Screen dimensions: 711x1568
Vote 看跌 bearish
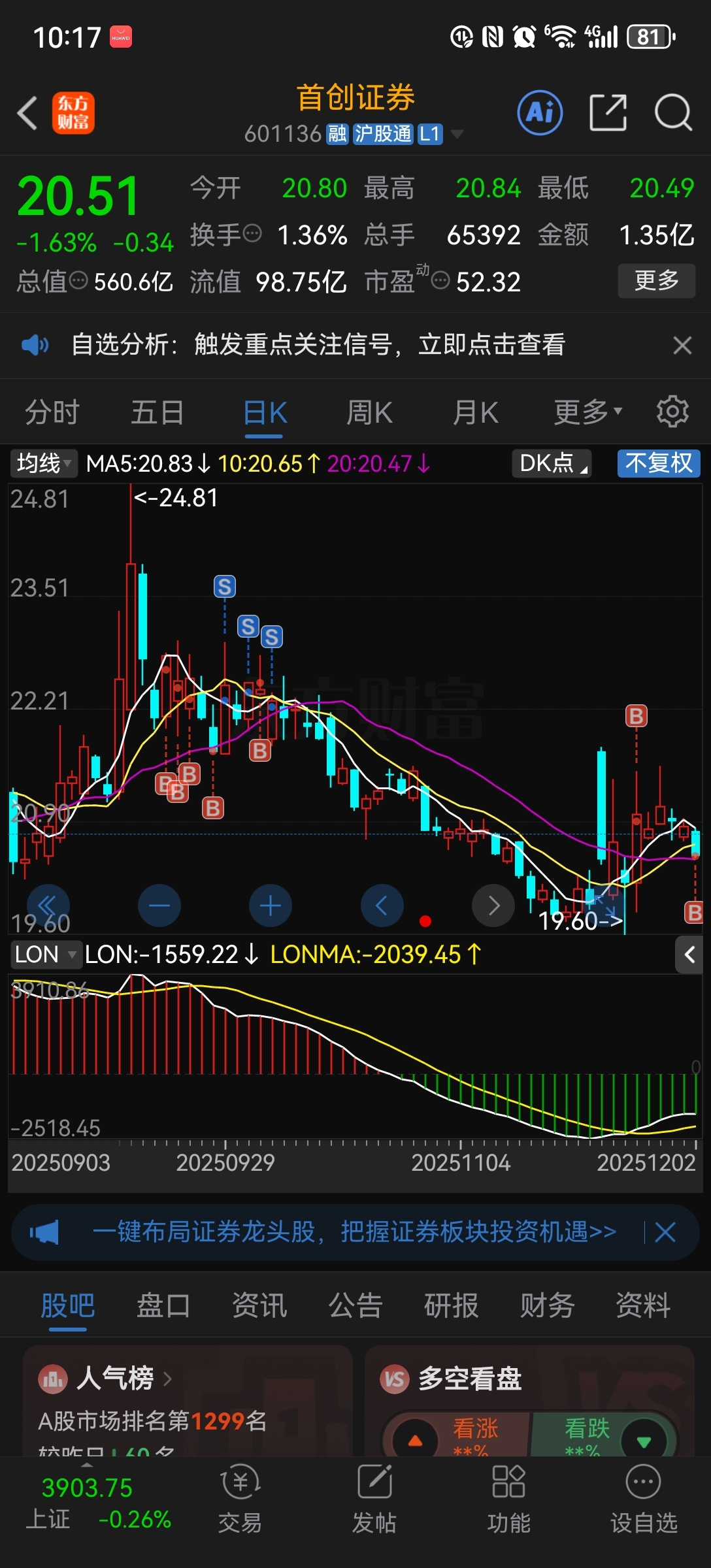(604, 1436)
